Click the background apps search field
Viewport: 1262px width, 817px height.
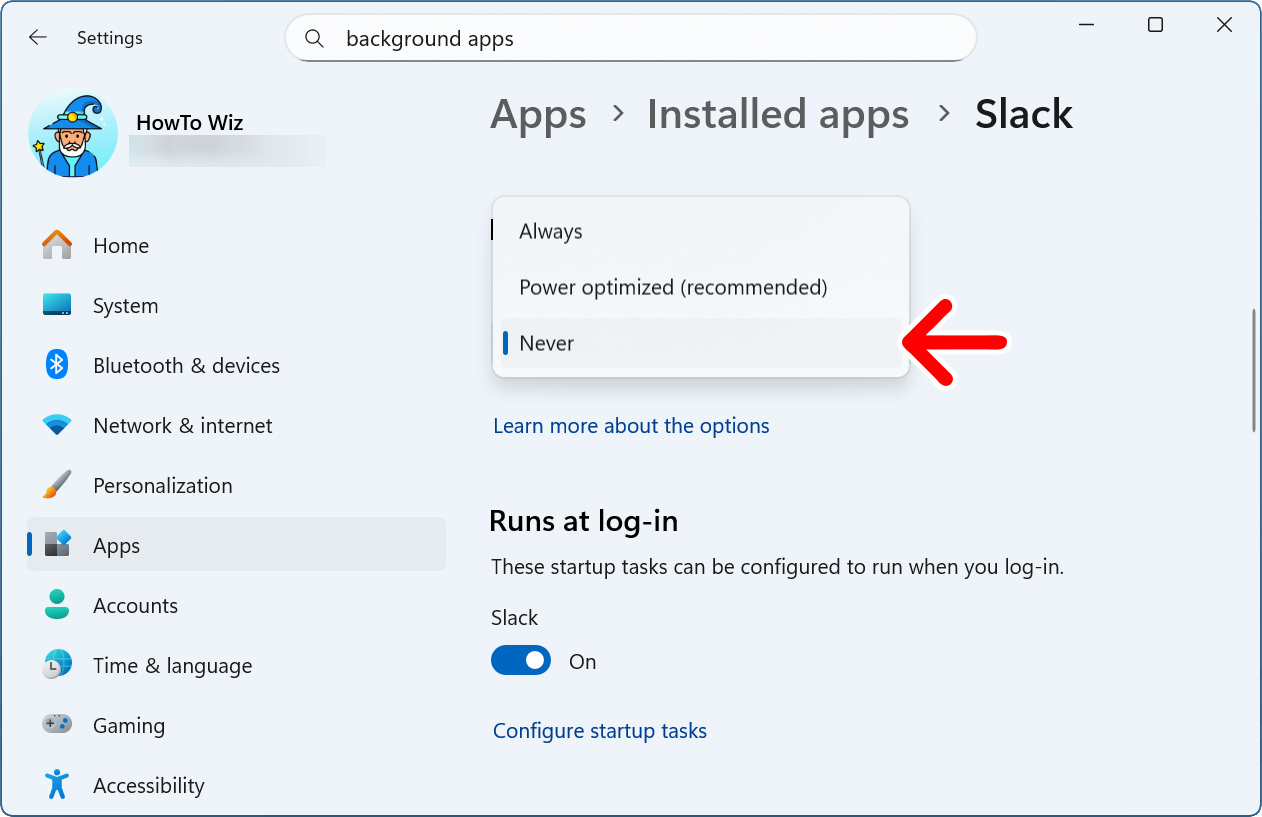point(640,39)
